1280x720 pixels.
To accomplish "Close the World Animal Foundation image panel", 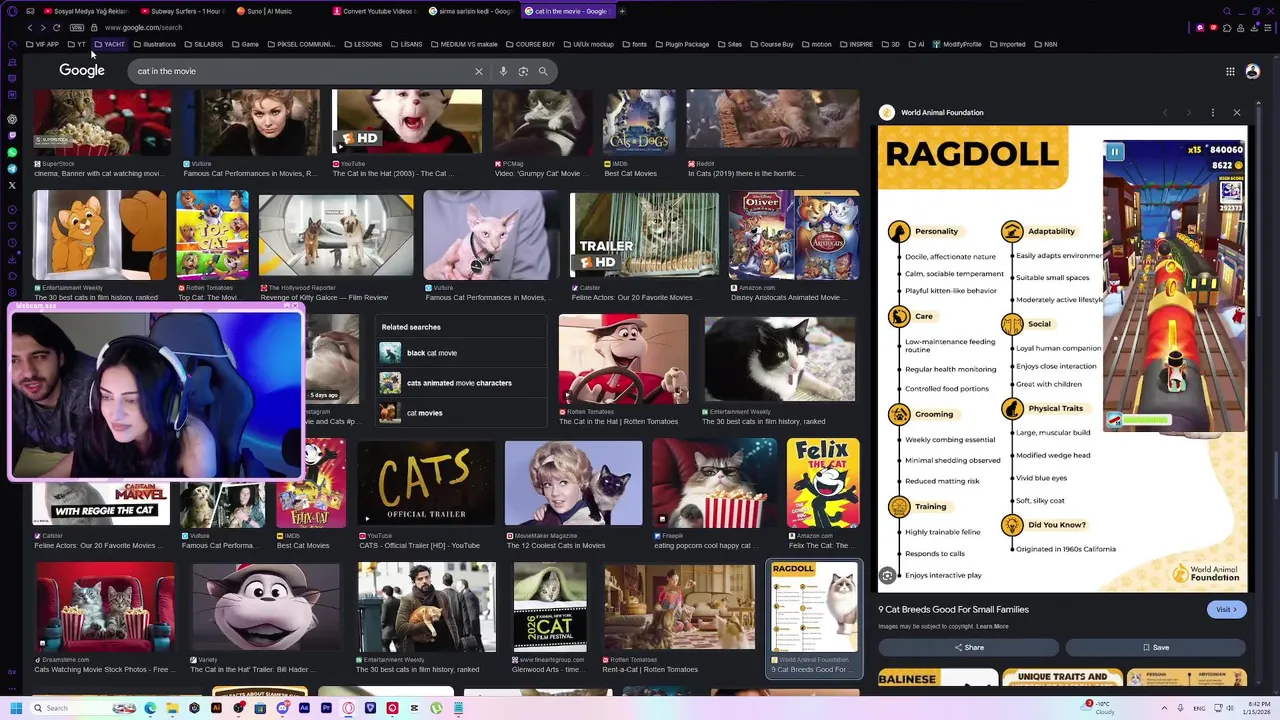I will tap(1237, 113).
